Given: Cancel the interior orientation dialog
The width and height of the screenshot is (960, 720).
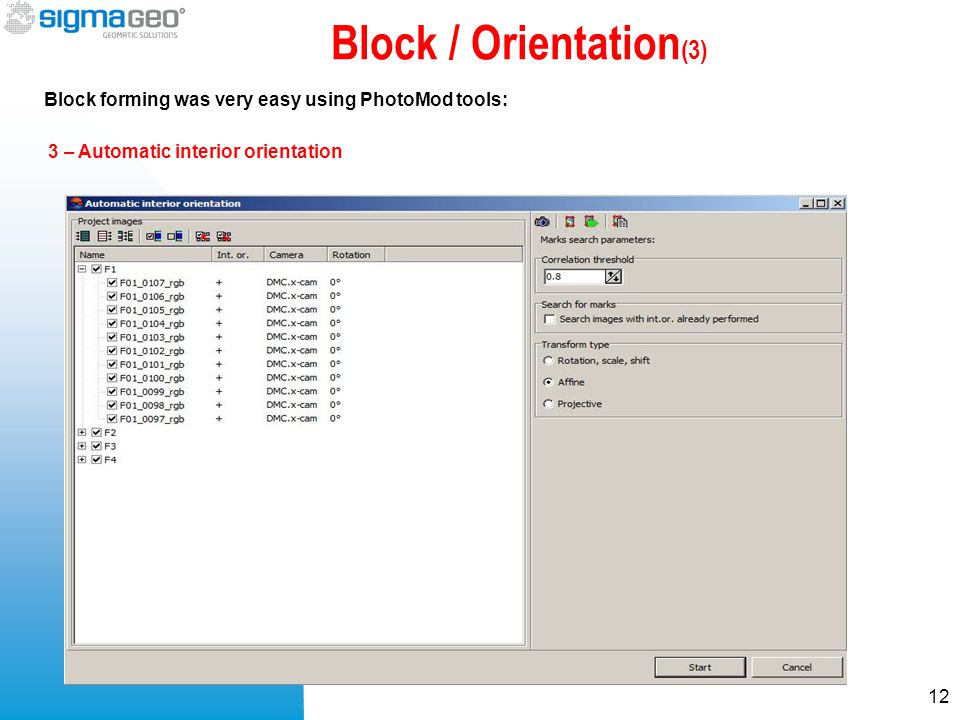Looking at the screenshot, I should point(797,667).
